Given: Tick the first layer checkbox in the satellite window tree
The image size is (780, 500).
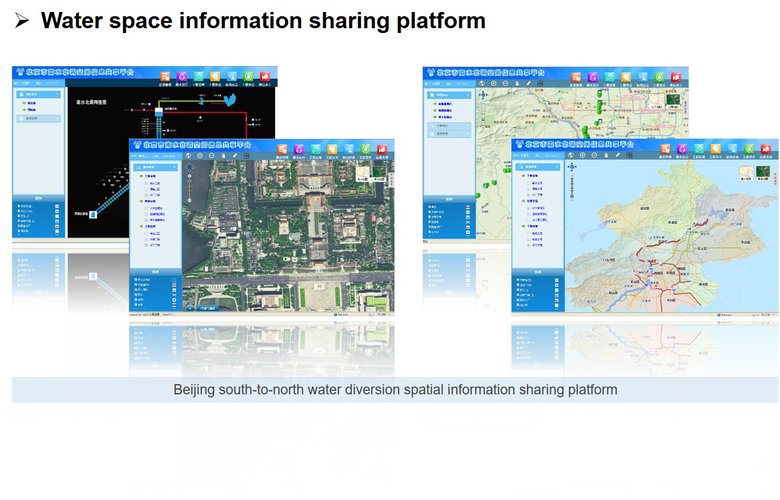Looking at the screenshot, I should [146, 183].
